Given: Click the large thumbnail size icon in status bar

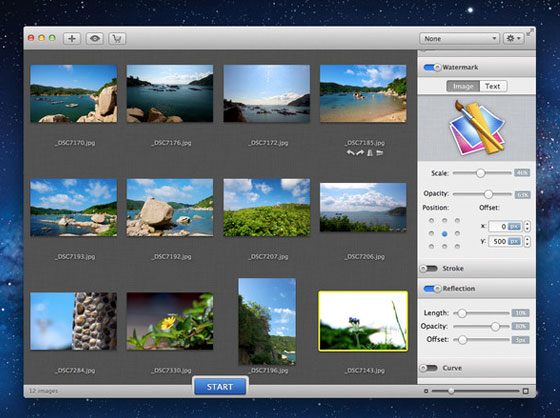Looking at the screenshot, I should pos(525,391).
